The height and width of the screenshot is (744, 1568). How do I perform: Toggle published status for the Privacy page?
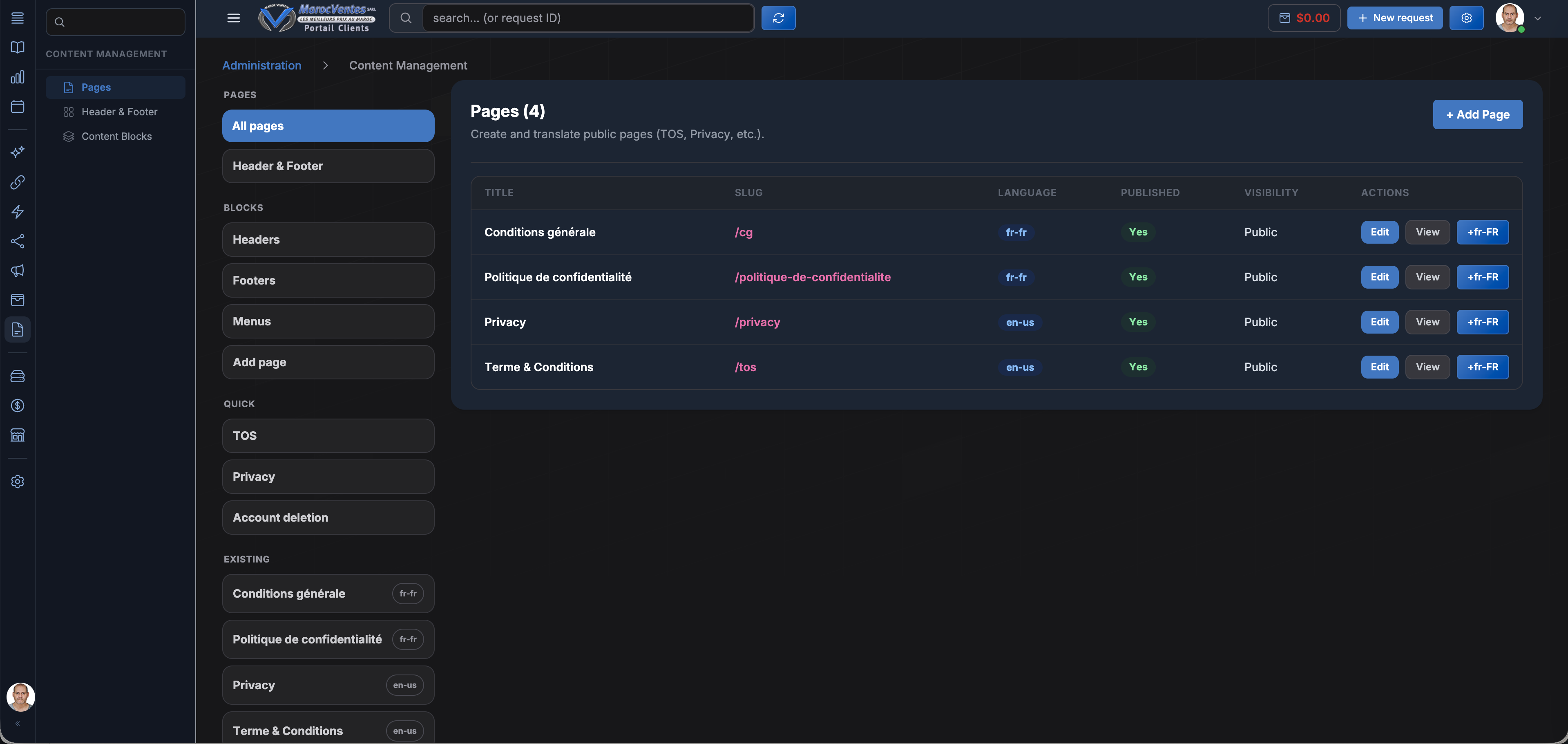[x=1138, y=322]
